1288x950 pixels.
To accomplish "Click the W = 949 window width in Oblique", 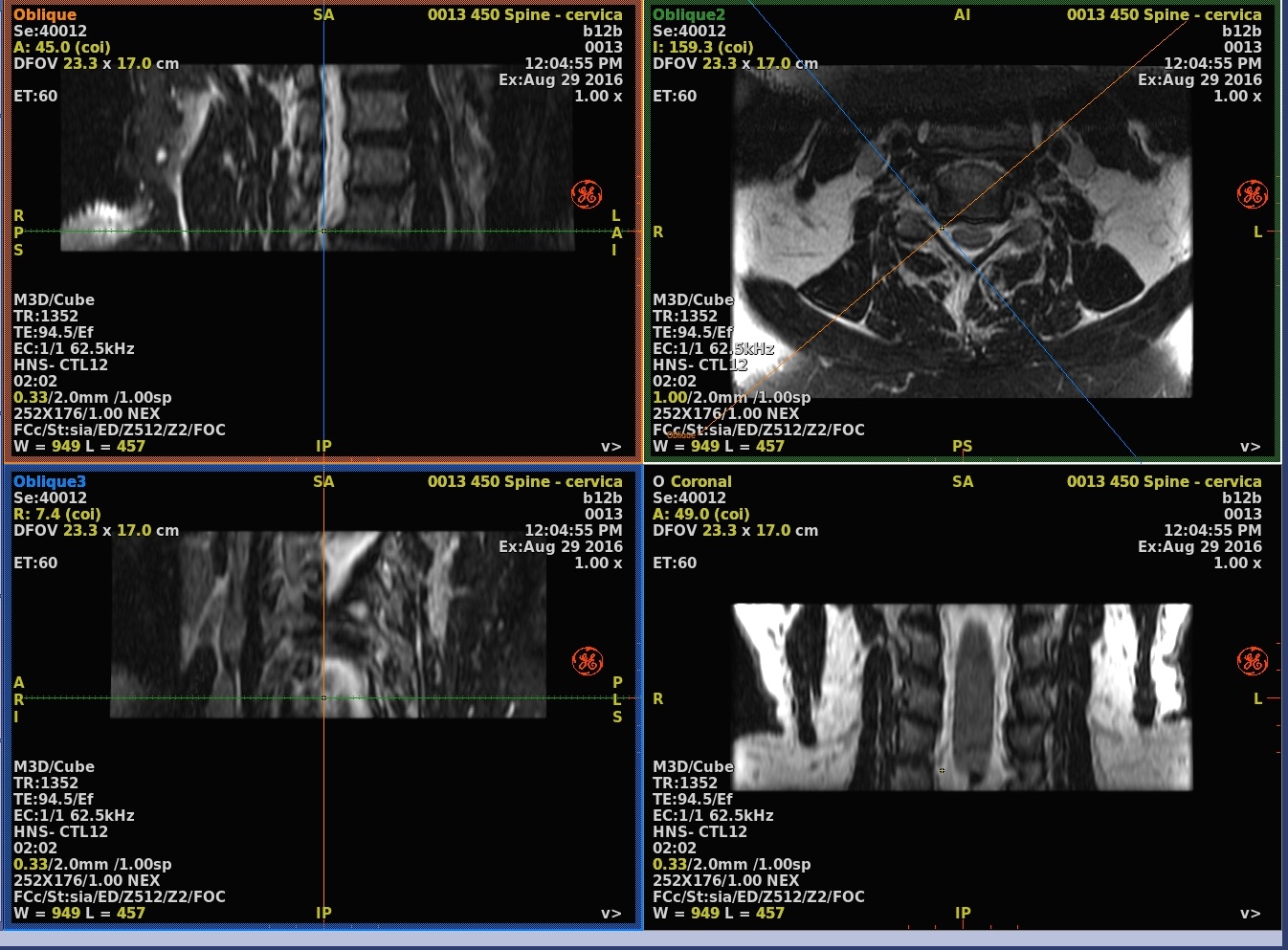I will [x=47, y=446].
